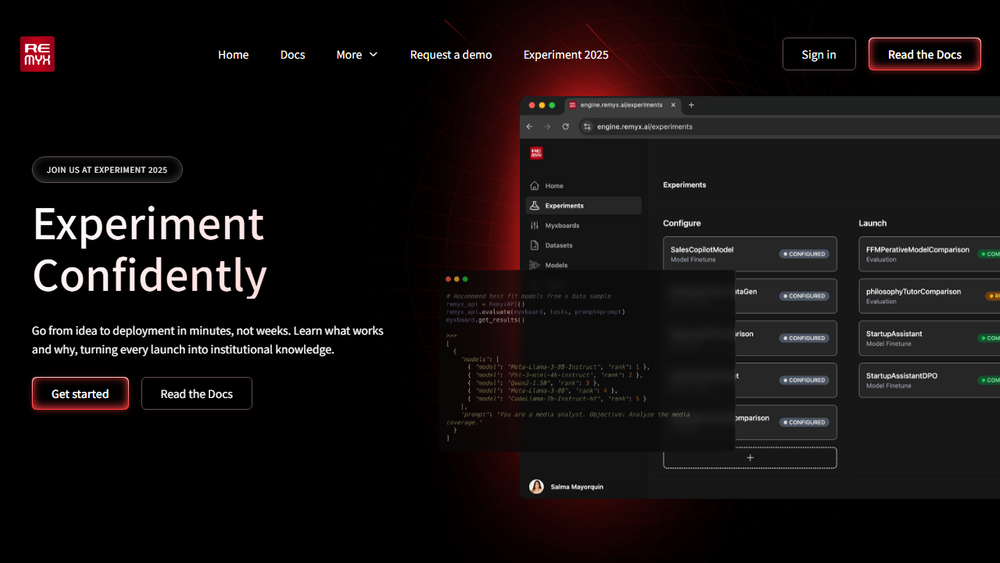Click the address bar URL field
Image resolution: width=1000 pixels, height=563 pixels.
(791, 126)
